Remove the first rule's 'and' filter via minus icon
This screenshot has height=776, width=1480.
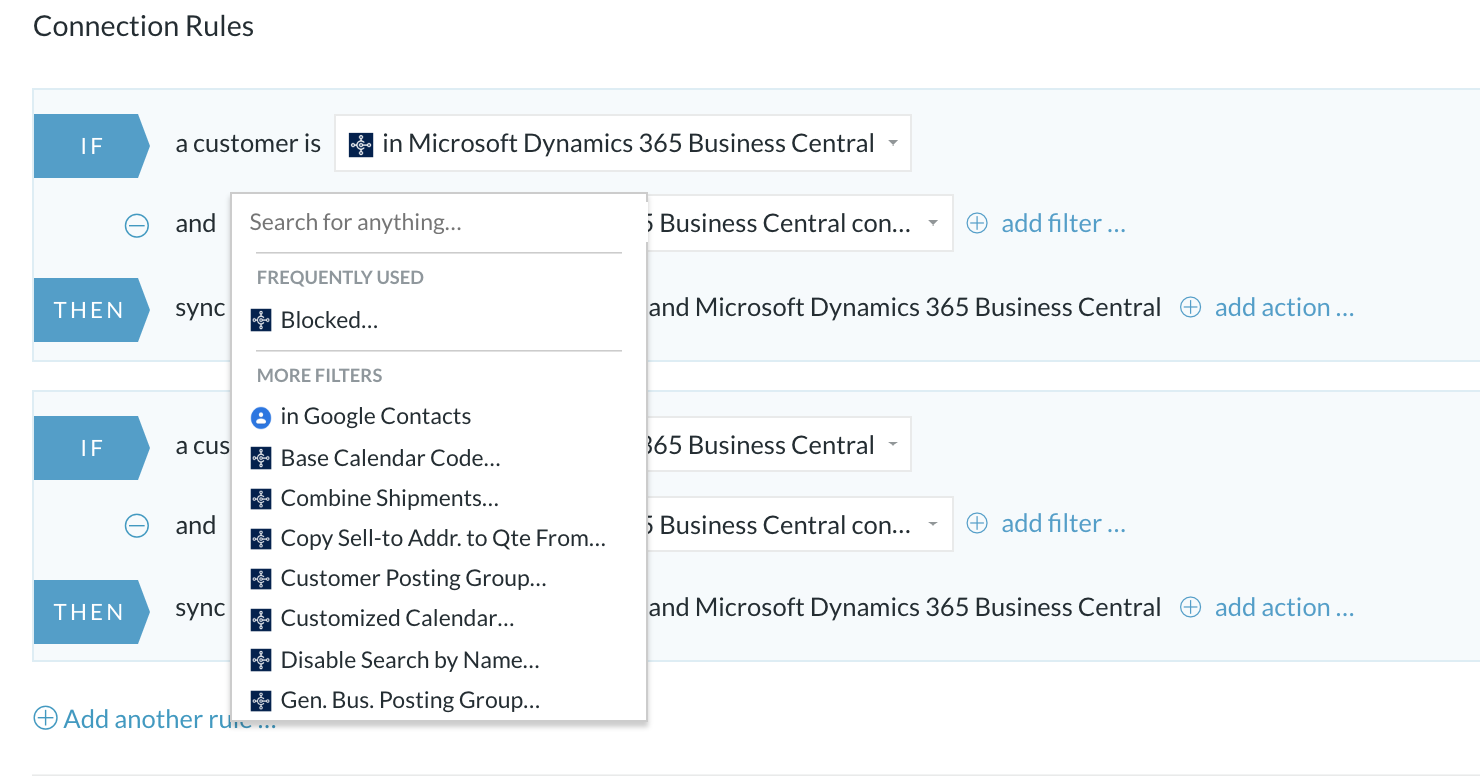click(137, 225)
